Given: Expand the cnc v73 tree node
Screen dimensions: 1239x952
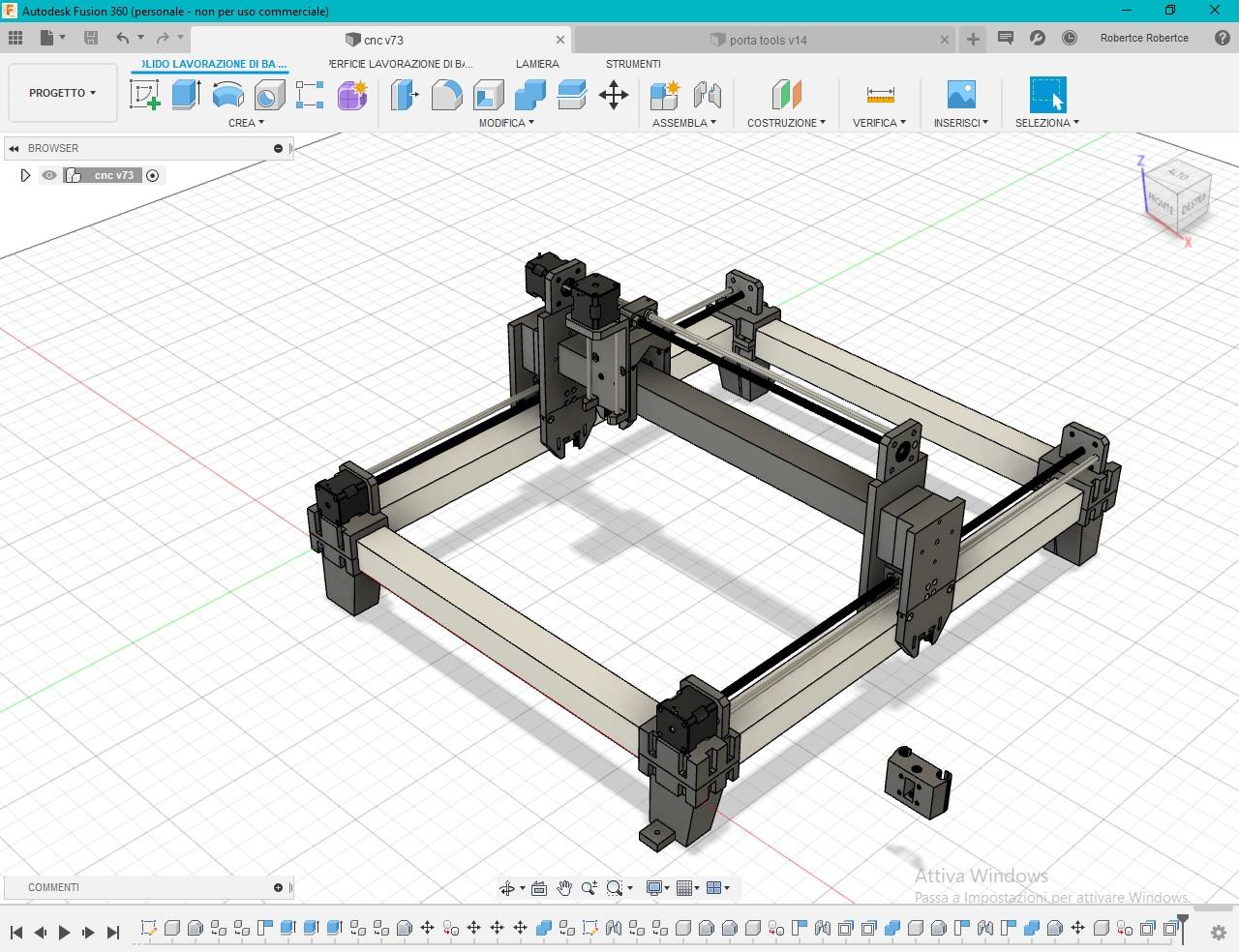Looking at the screenshot, I should [25, 175].
